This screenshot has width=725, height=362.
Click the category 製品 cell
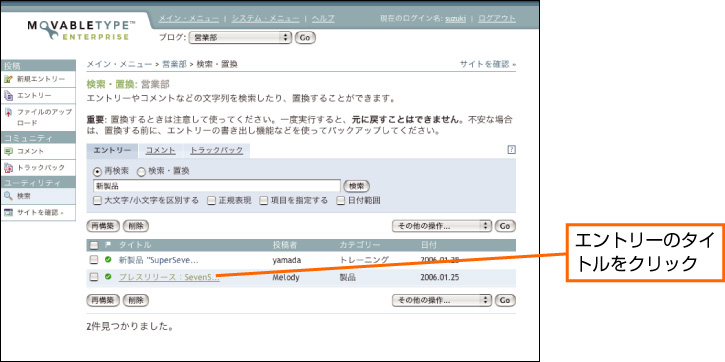347,277
